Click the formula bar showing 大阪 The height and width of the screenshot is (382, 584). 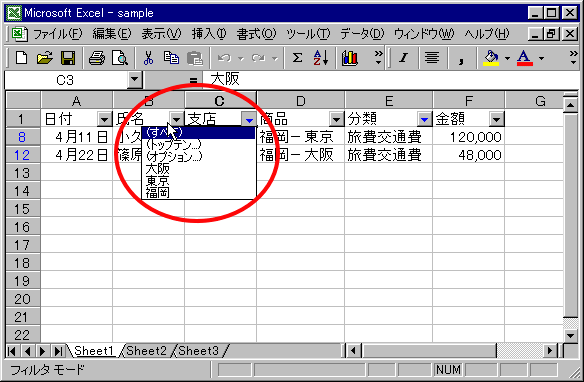click(x=391, y=79)
